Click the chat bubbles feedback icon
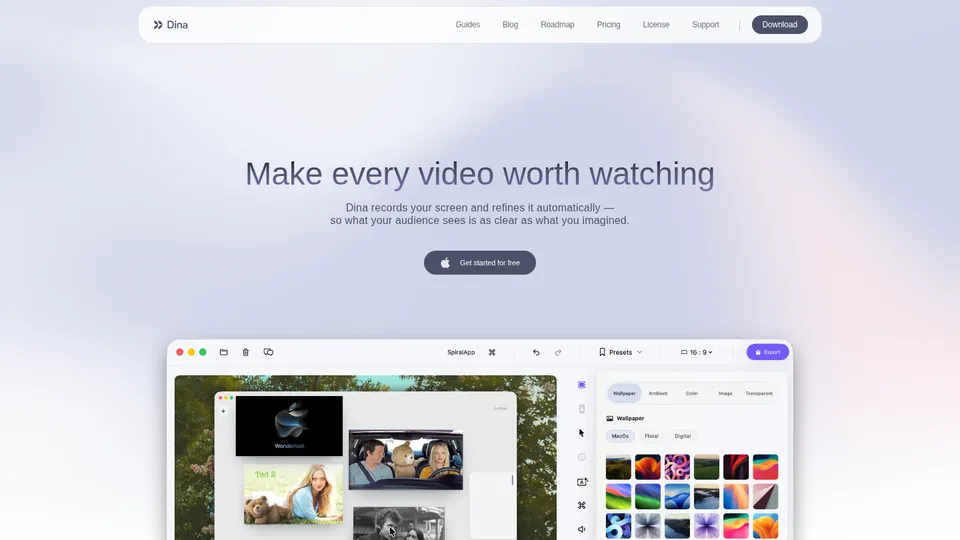Viewport: 960px width, 540px height. (268, 352)
